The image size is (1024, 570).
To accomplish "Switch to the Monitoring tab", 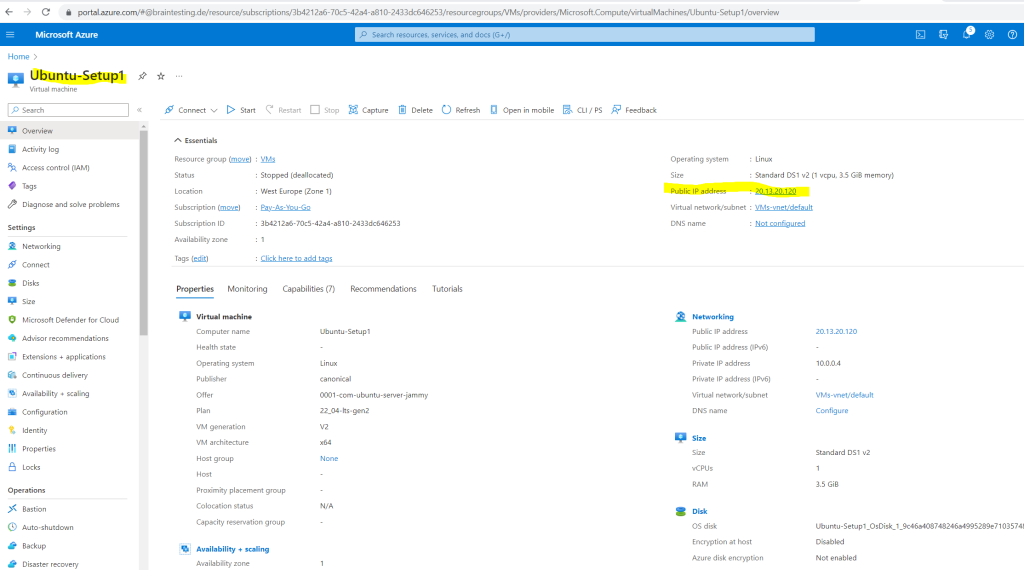I will coord(247,289).
